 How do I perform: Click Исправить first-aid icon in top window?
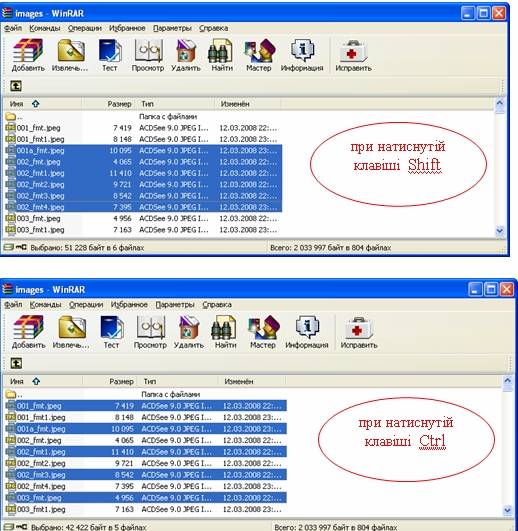353,51
